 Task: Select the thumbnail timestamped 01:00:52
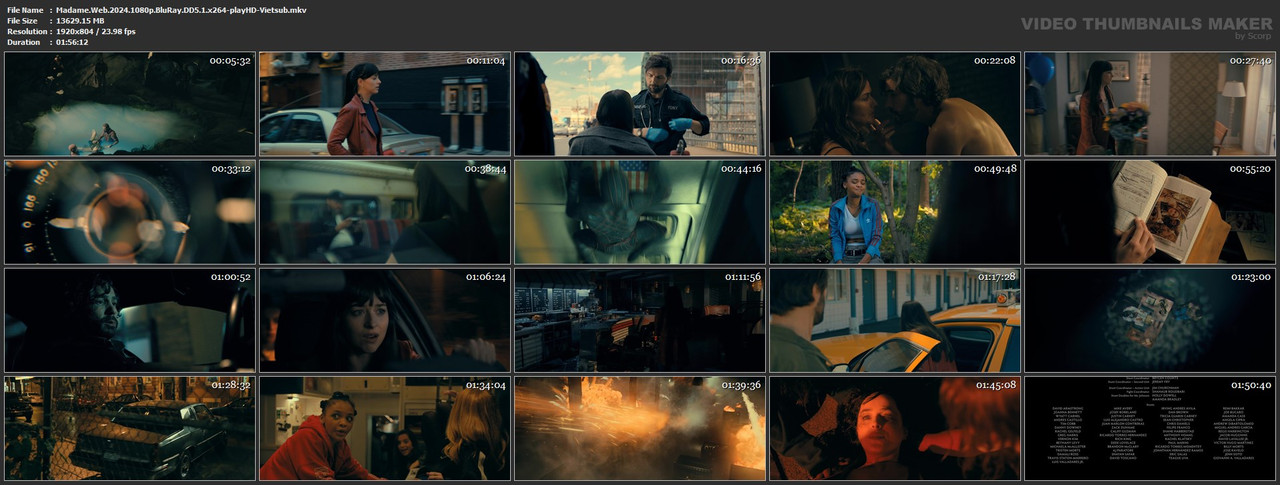click(x=130, y=320)
